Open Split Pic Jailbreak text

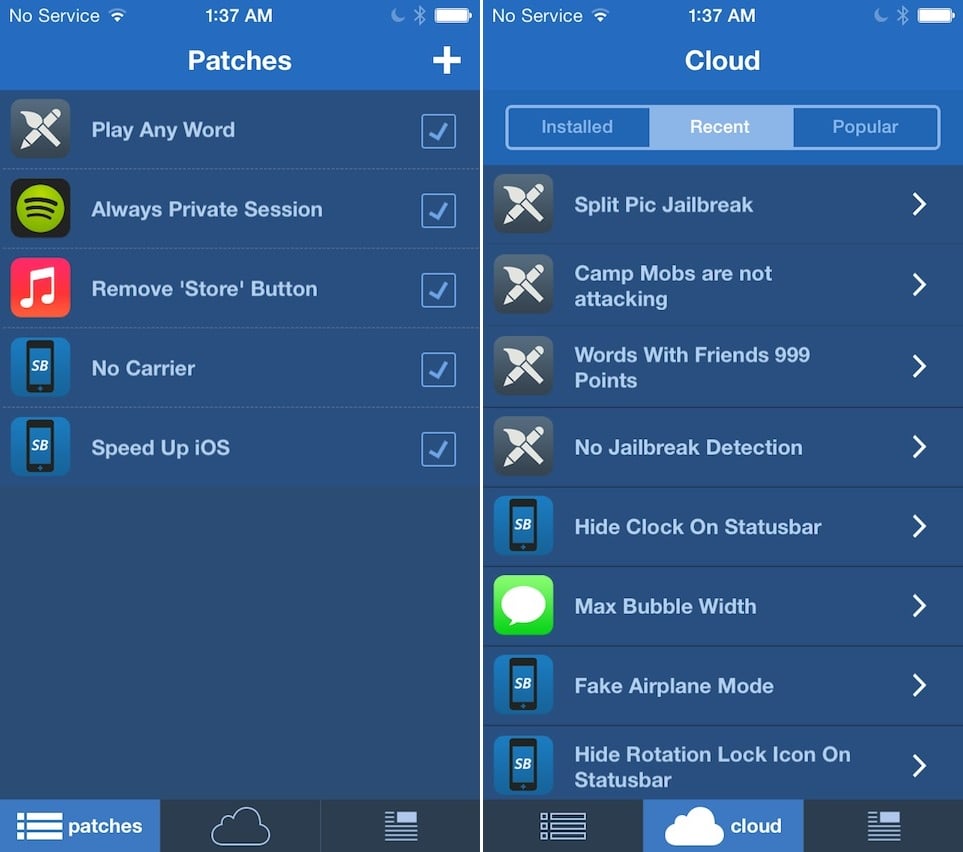(663, 205)
